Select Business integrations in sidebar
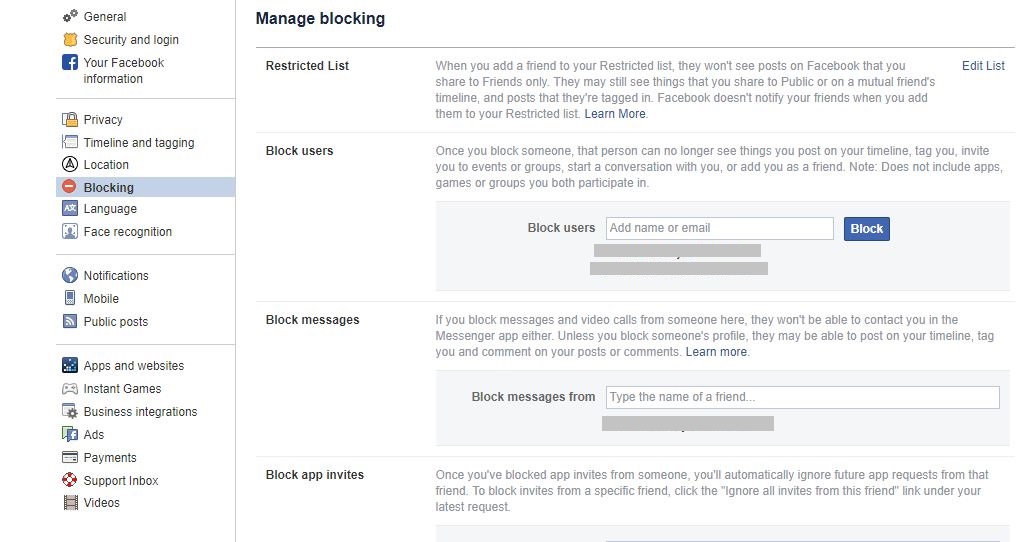 click(140, 411)
